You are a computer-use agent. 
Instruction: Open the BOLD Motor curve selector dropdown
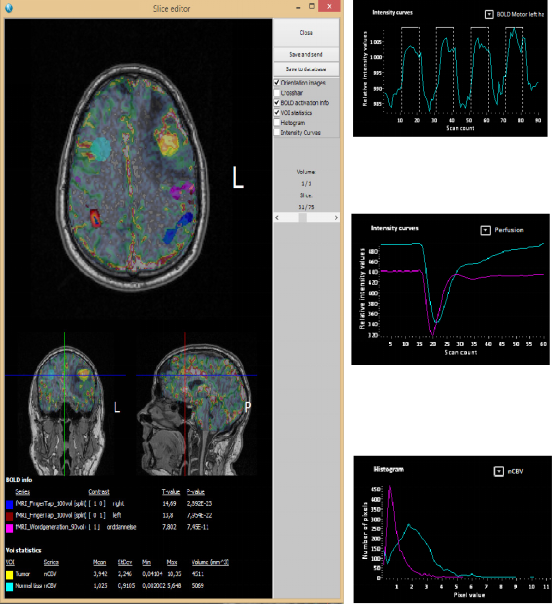(x=489, y=14)
